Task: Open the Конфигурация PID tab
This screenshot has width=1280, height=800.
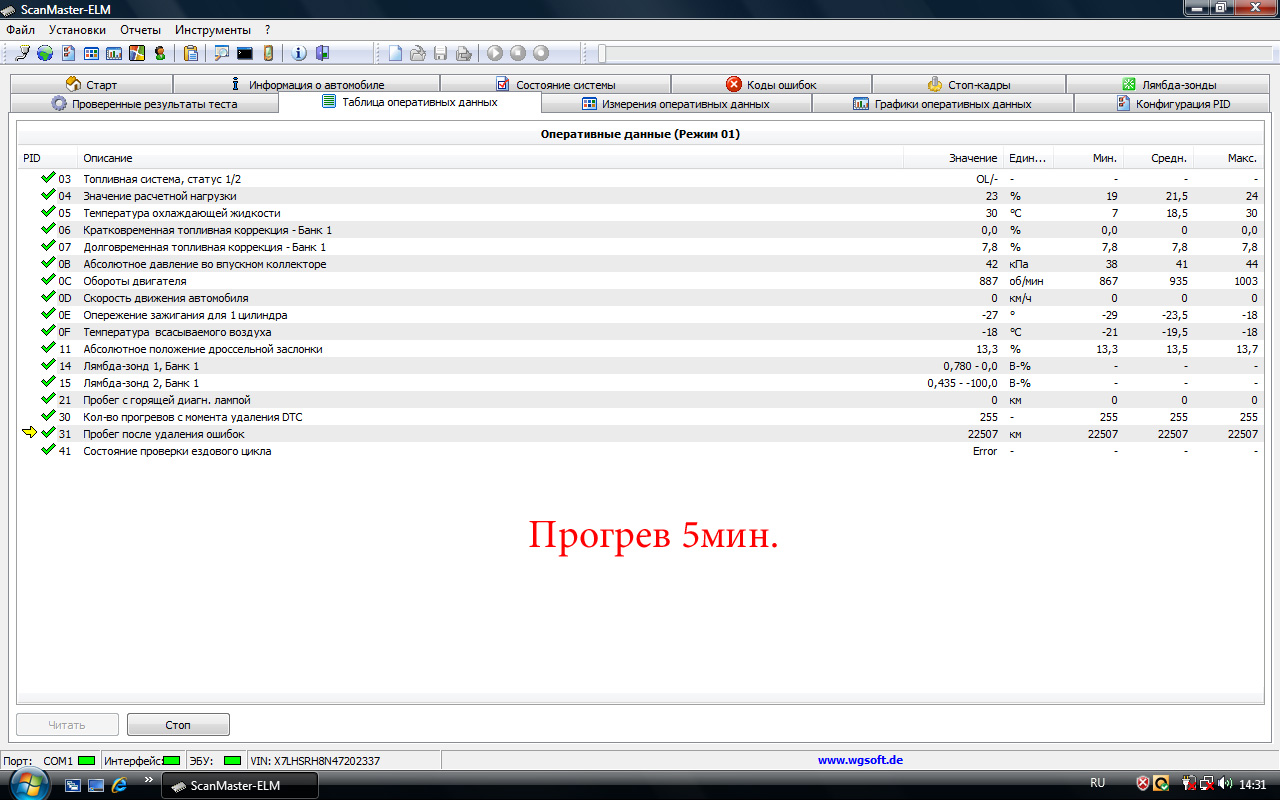Action: (1172, 104)
